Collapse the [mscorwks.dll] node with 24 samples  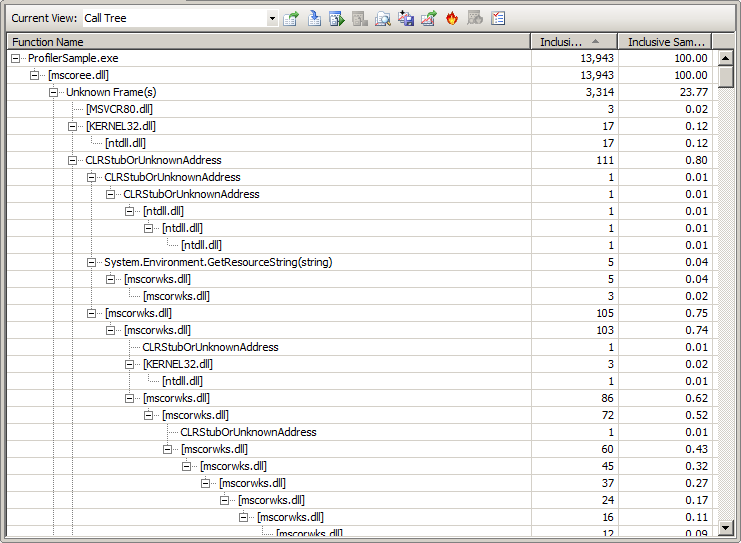[x=224, y=500]
